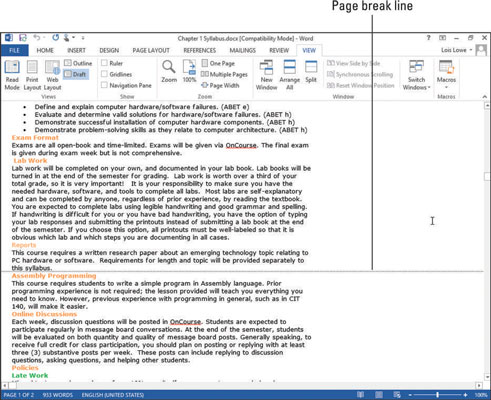Click the 100% zoom level in status bar

coord(480,395)
